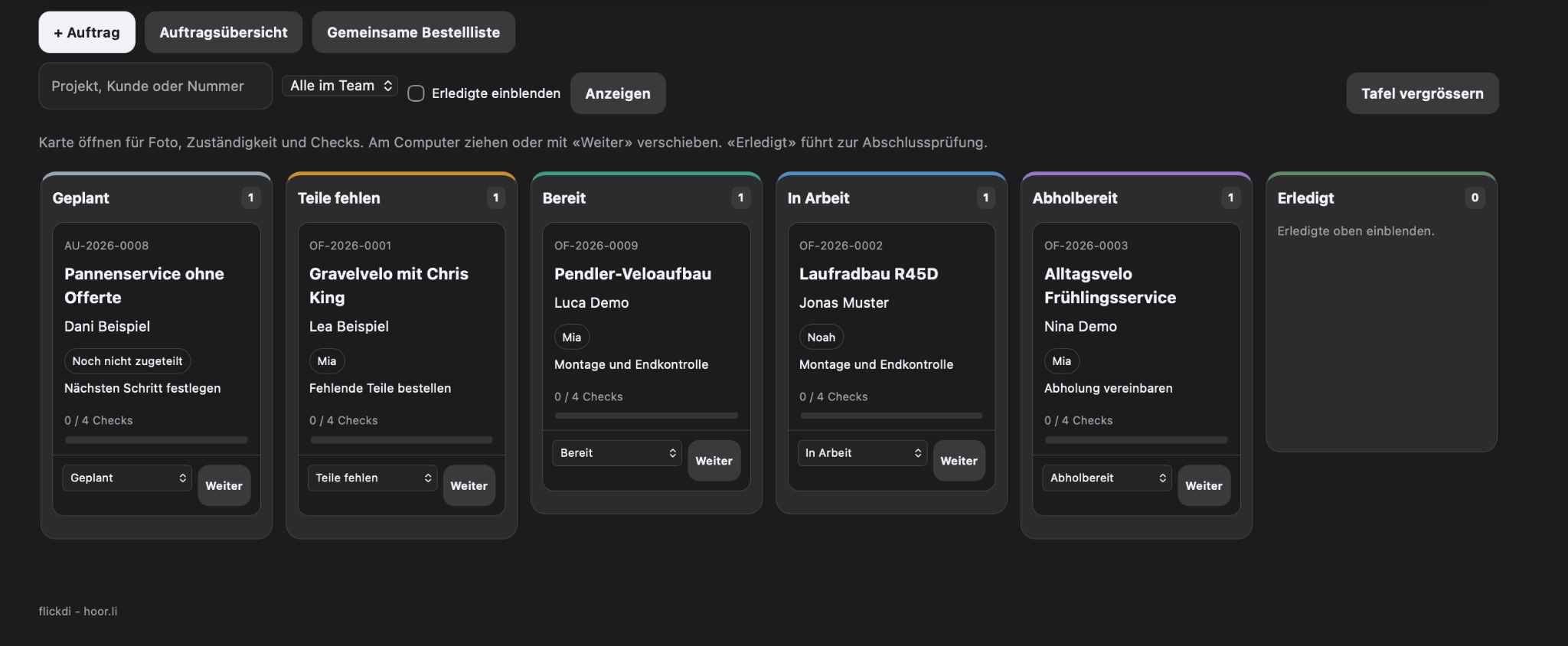
Task: Open the Auftragsübersicht view
Action: tap(224, 32)
